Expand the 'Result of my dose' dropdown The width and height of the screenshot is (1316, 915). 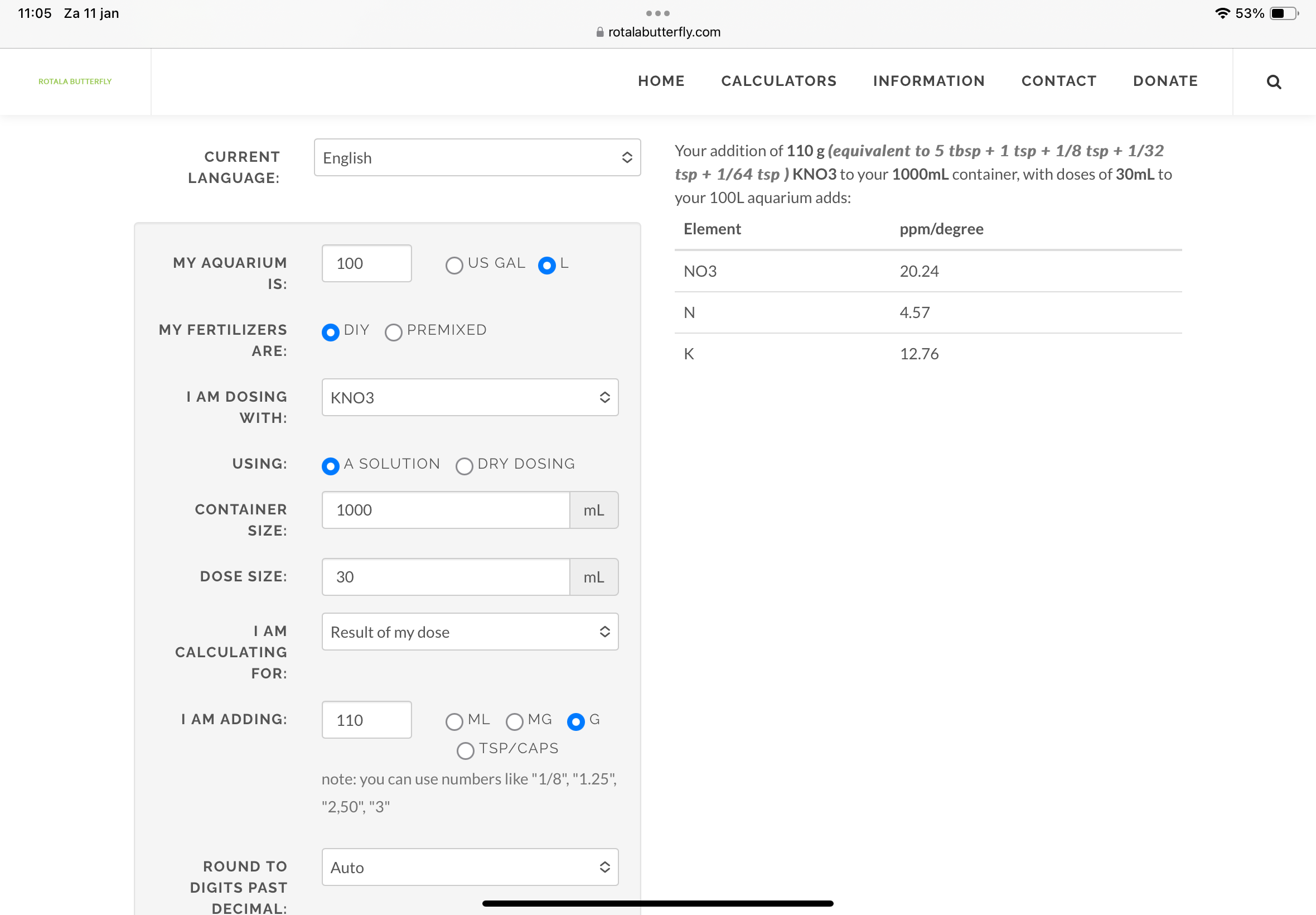[x=469, y=632]
